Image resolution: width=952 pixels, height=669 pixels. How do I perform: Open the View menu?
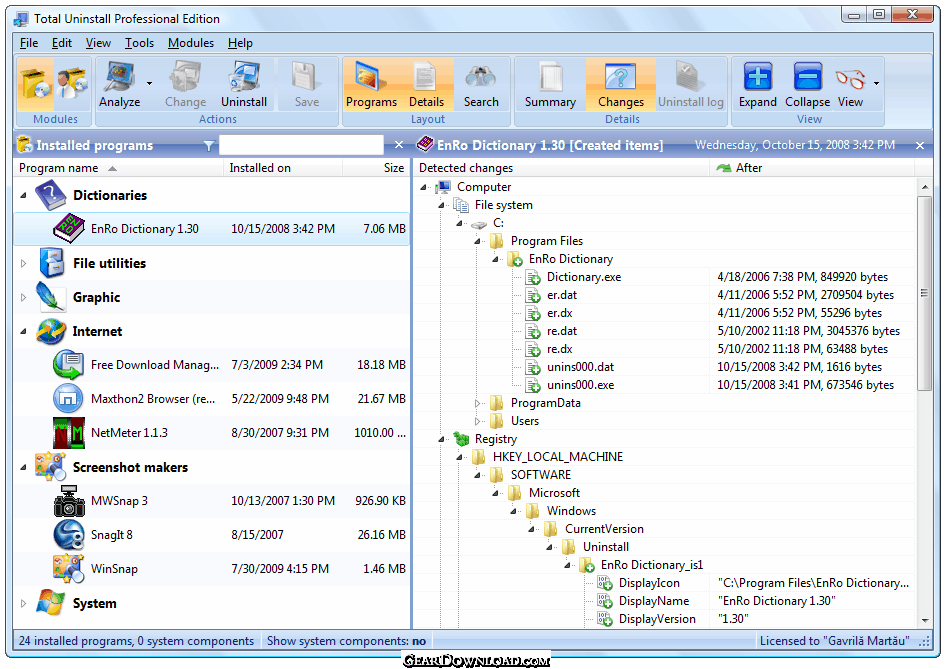pyautogui.click(x=98, y=43)
